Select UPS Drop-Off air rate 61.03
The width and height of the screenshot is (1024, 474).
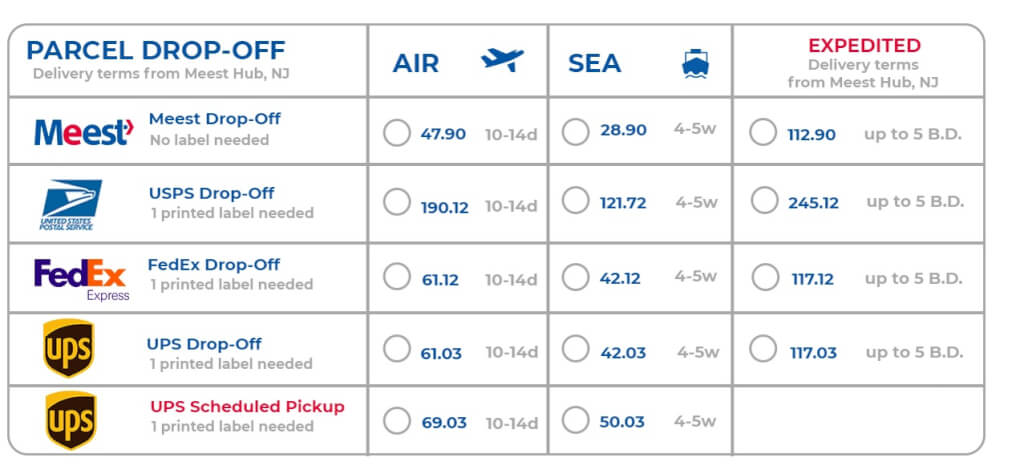coord(397,349)
